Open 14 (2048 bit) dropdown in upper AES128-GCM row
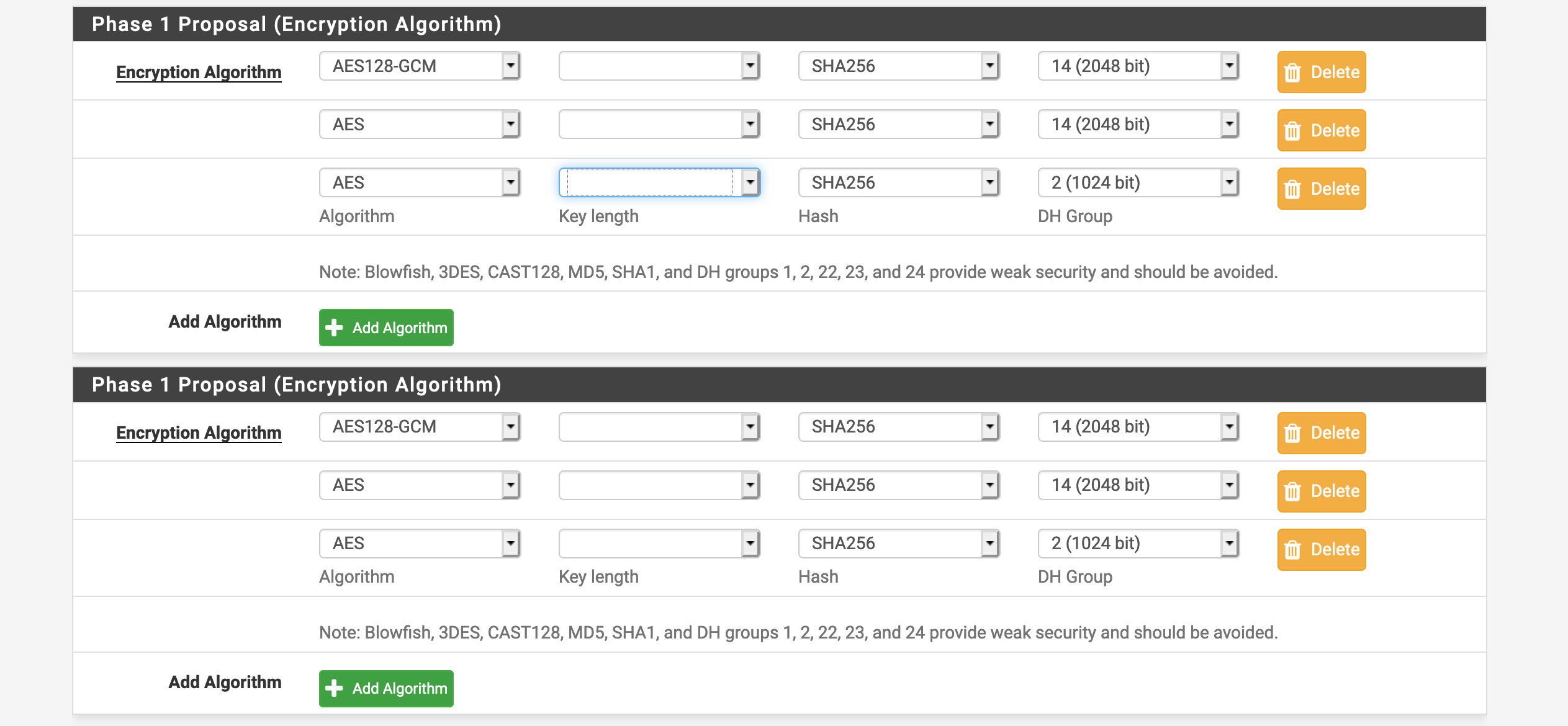 pyautogui.click(x=1138, y=66)
